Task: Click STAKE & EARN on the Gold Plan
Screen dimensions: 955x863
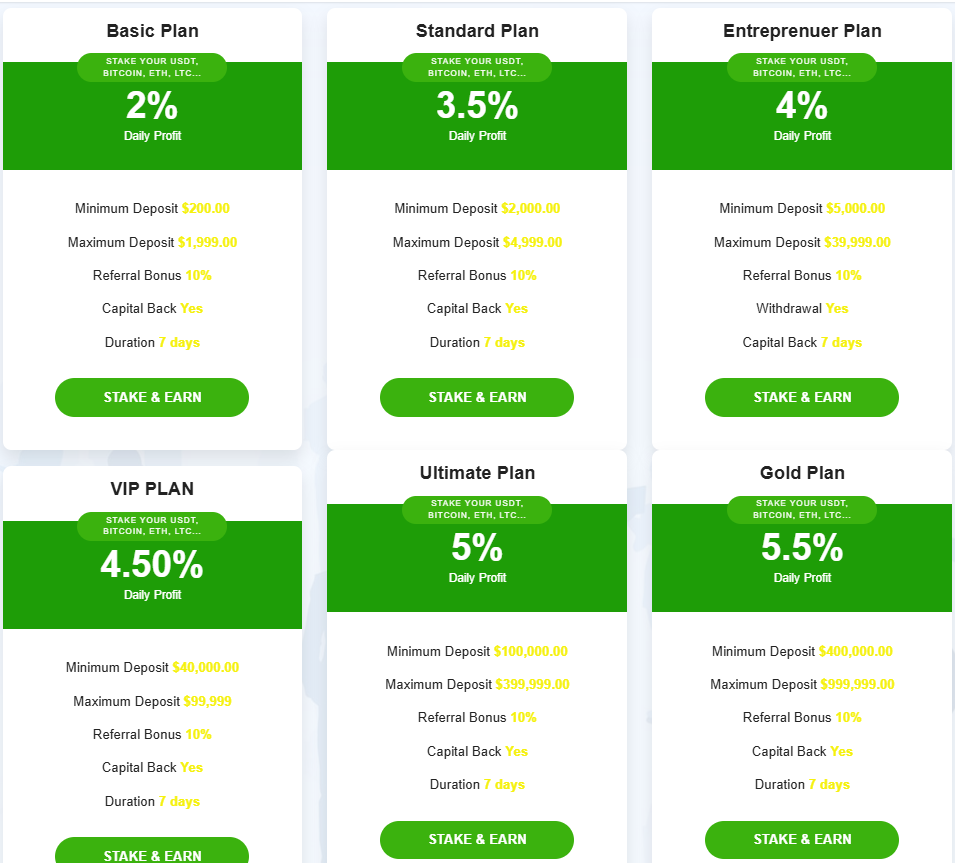Action: (x=801, y=839)
